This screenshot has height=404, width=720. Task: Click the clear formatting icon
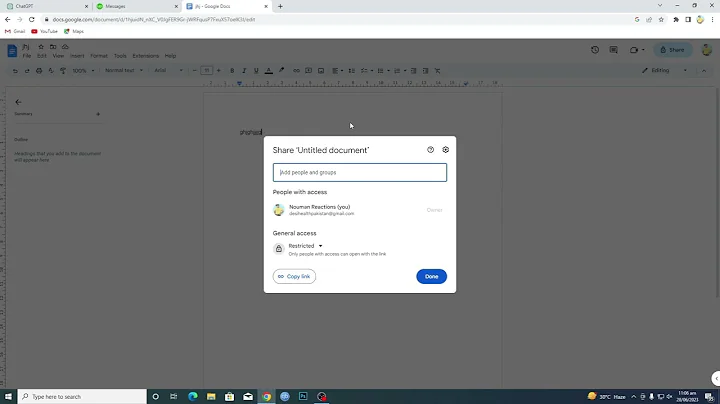[438, 71]
